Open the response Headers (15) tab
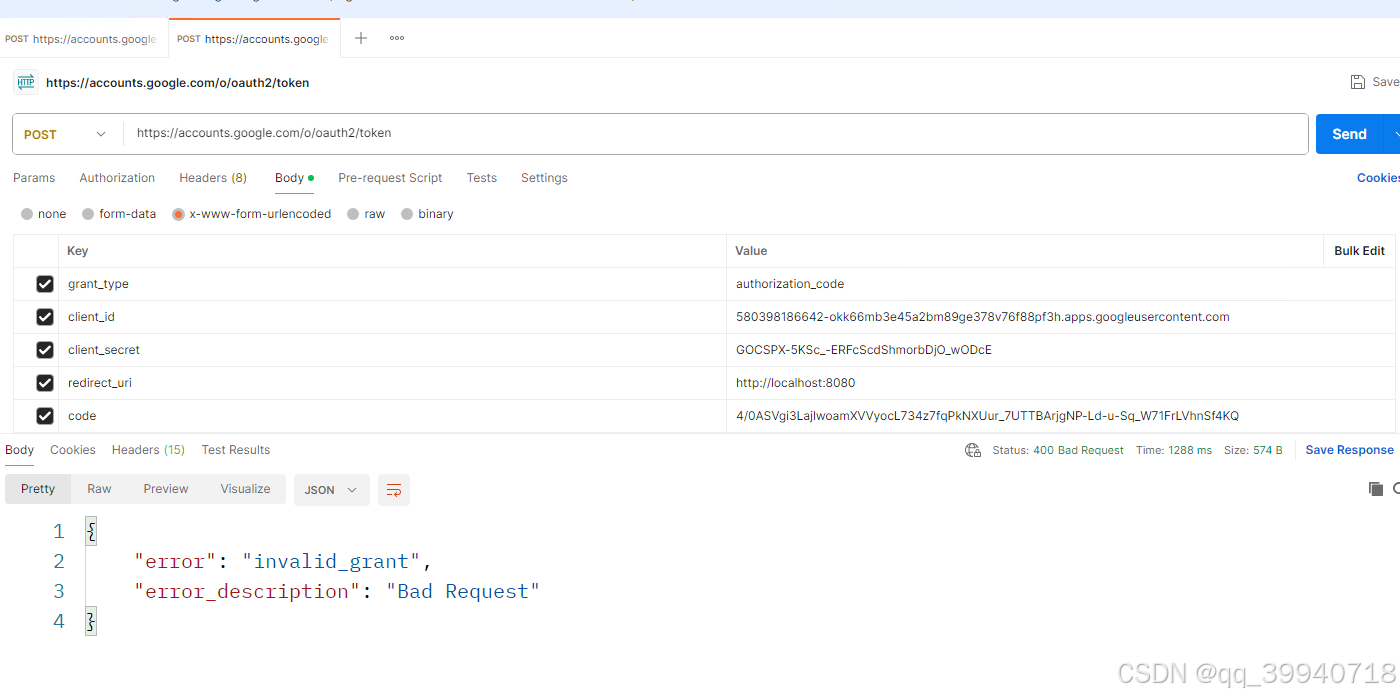This screenshot has height=699, width=1400. pyautogui.click(x=148, y=450)
